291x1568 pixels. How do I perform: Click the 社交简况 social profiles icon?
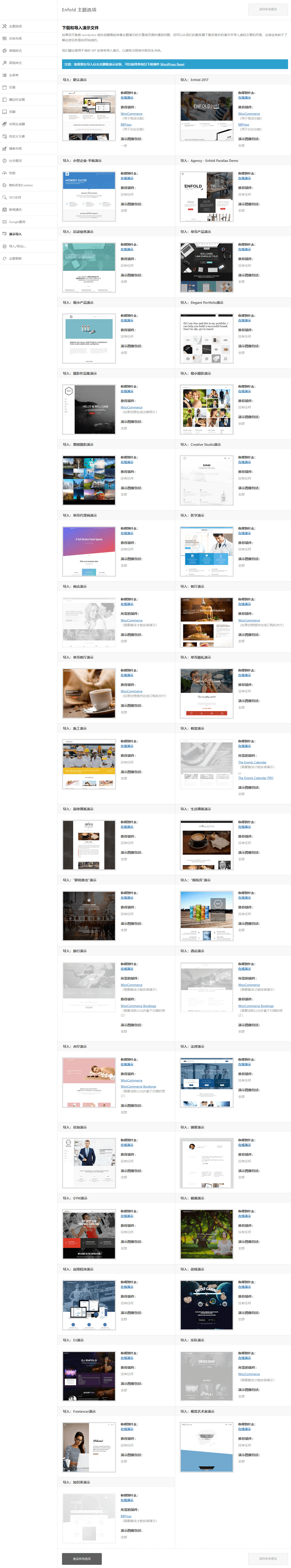[x=4, y=161]
